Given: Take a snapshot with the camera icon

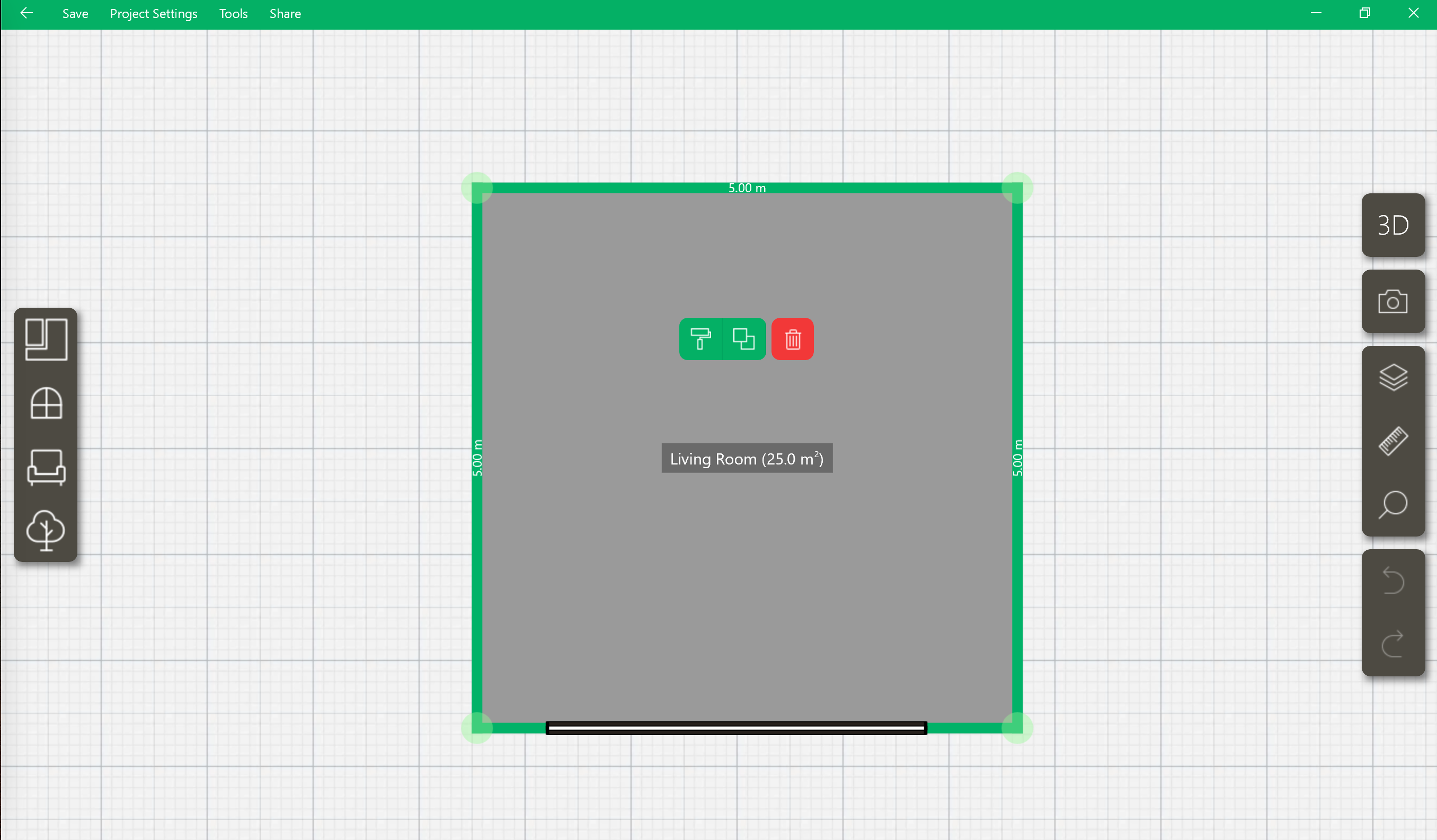Looking at the screenshot, I should point(1392,301).
